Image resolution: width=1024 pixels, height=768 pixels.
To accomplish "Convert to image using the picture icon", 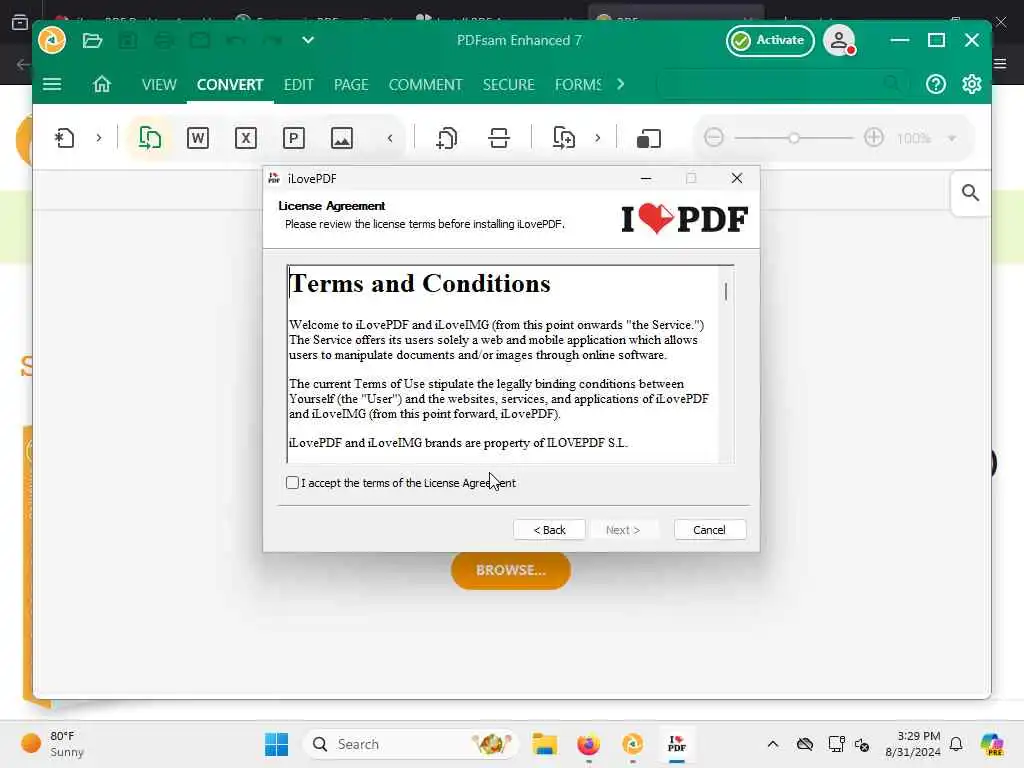I will 342,138.
